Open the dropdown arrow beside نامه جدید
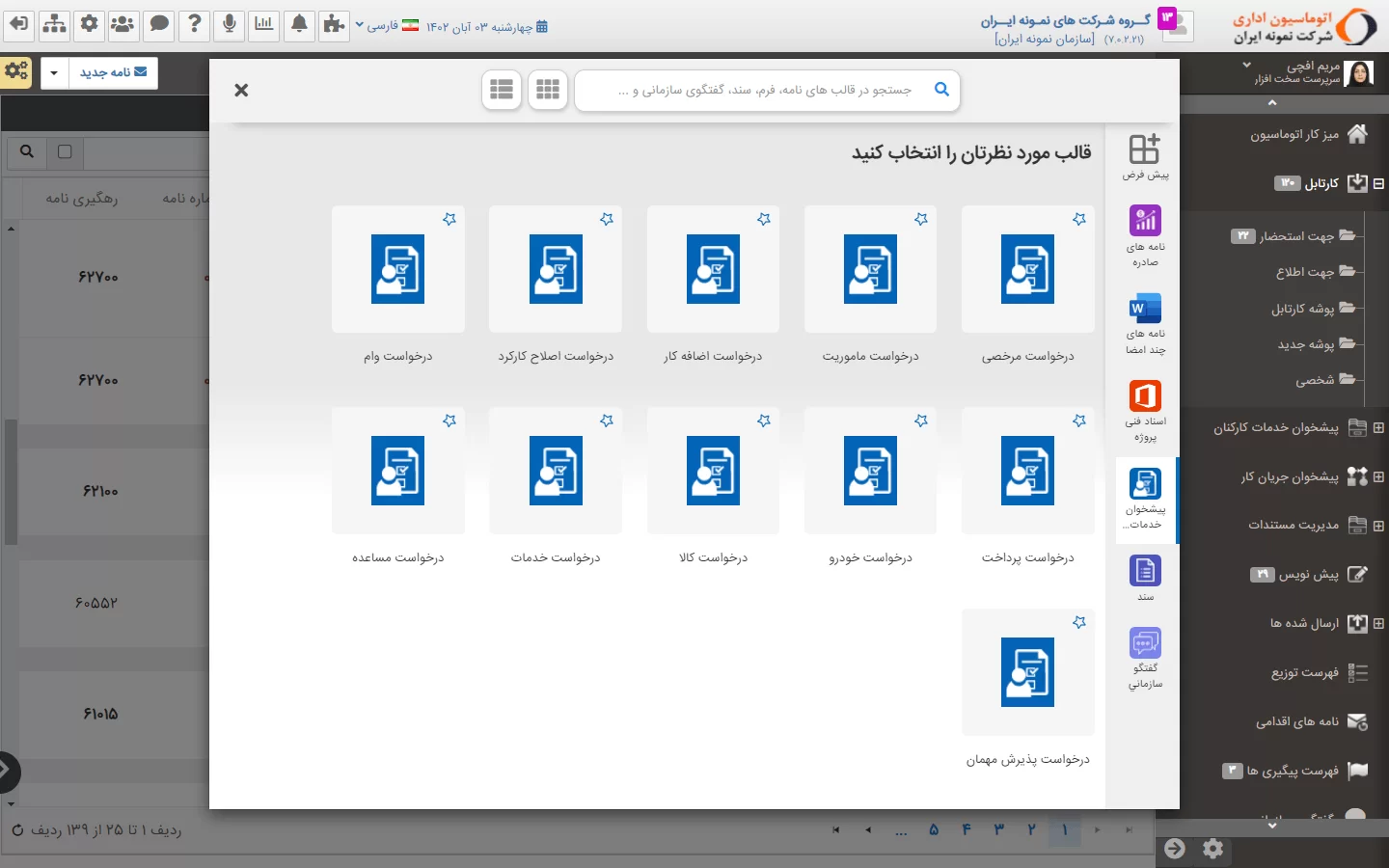The image size is (1389, 868). point(54,73)
